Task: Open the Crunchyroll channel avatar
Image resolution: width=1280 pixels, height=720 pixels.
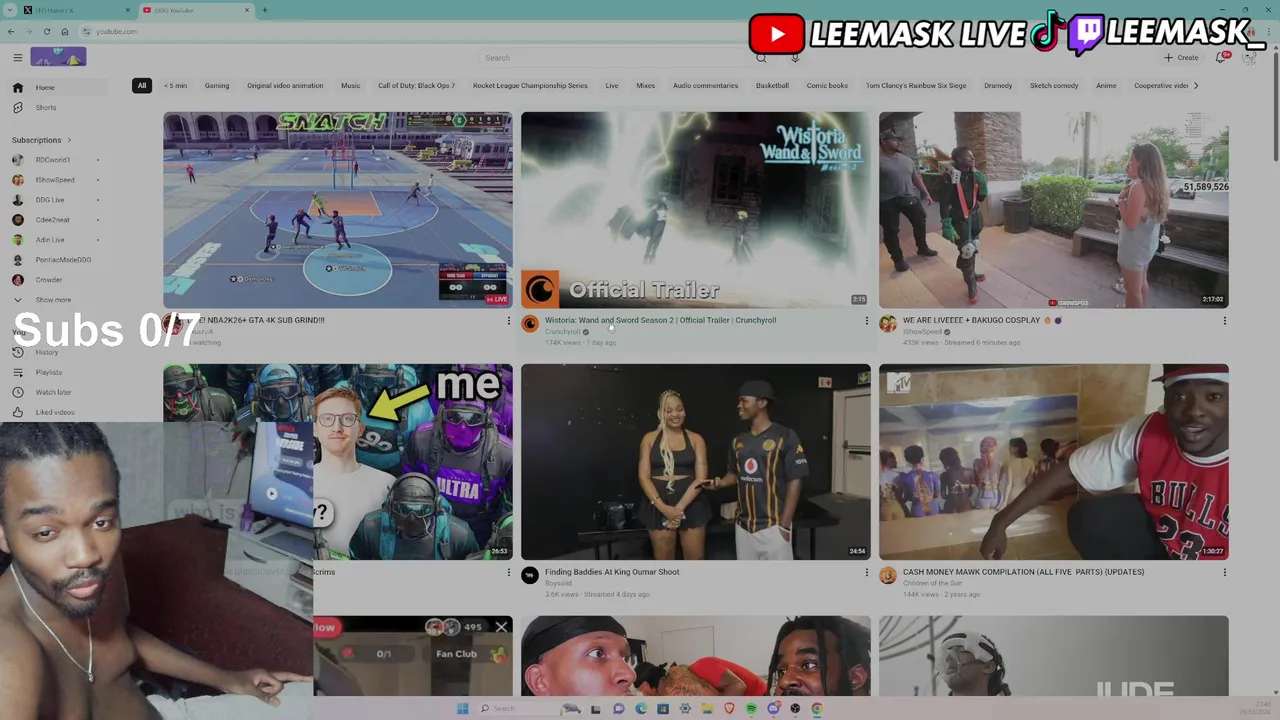Action: [x=530, y=324]
